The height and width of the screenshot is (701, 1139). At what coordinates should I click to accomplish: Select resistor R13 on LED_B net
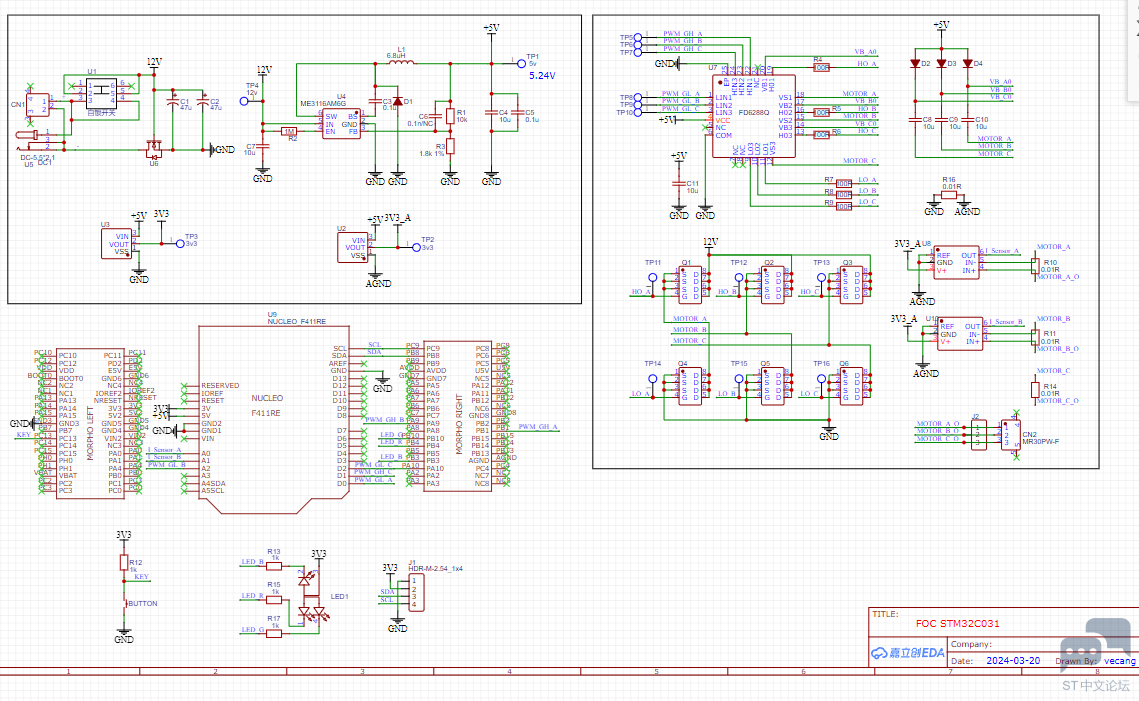click(274, 564)
